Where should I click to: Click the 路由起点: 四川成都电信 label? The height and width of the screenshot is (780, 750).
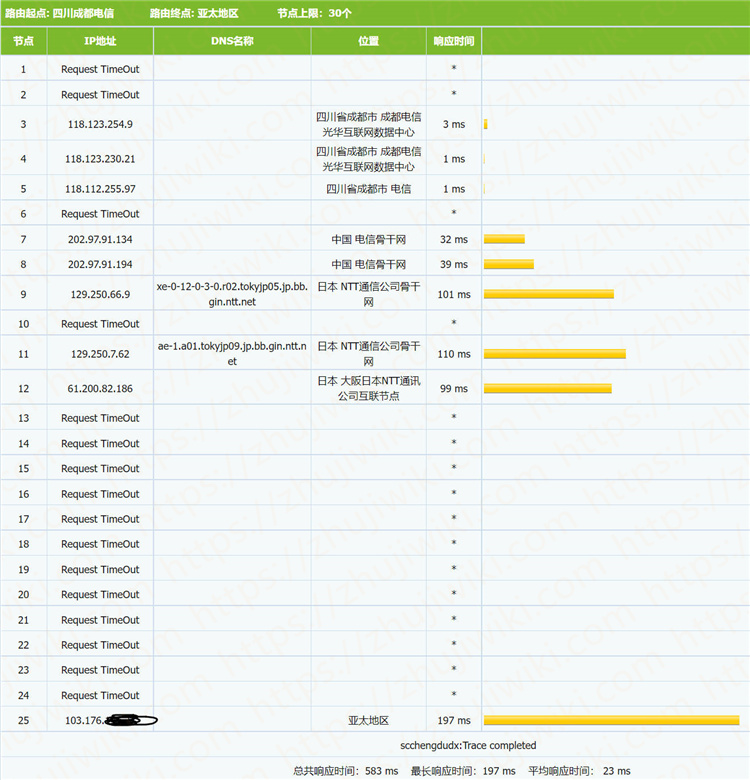click(x=59, y=13)
